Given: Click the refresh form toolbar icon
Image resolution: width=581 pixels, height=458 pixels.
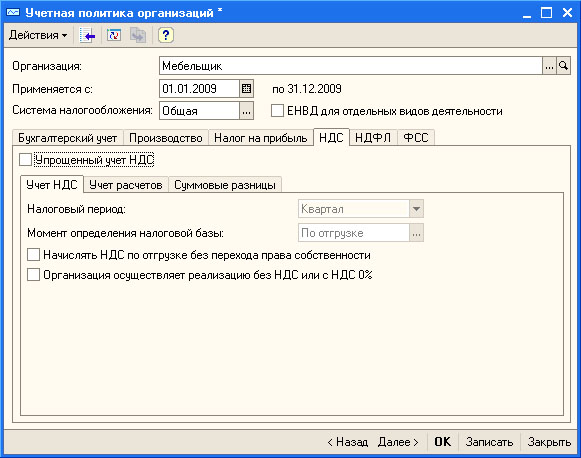Looking at the screenshot, I should [x=114, y=35].
